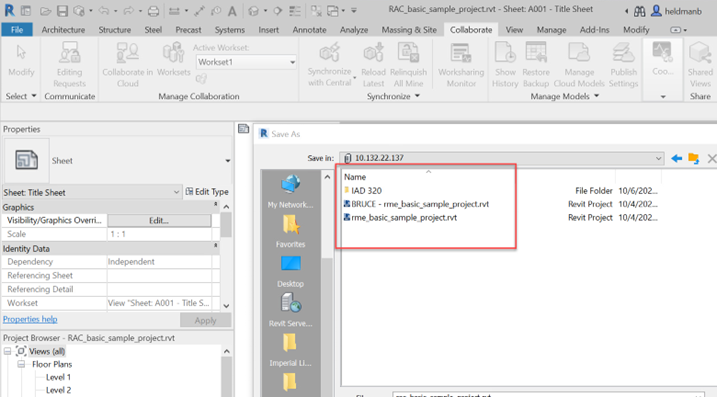The height and width of the screenshot is (397, 717).
Task: Click the Open folder quick access icon
Action: (45, 11)
